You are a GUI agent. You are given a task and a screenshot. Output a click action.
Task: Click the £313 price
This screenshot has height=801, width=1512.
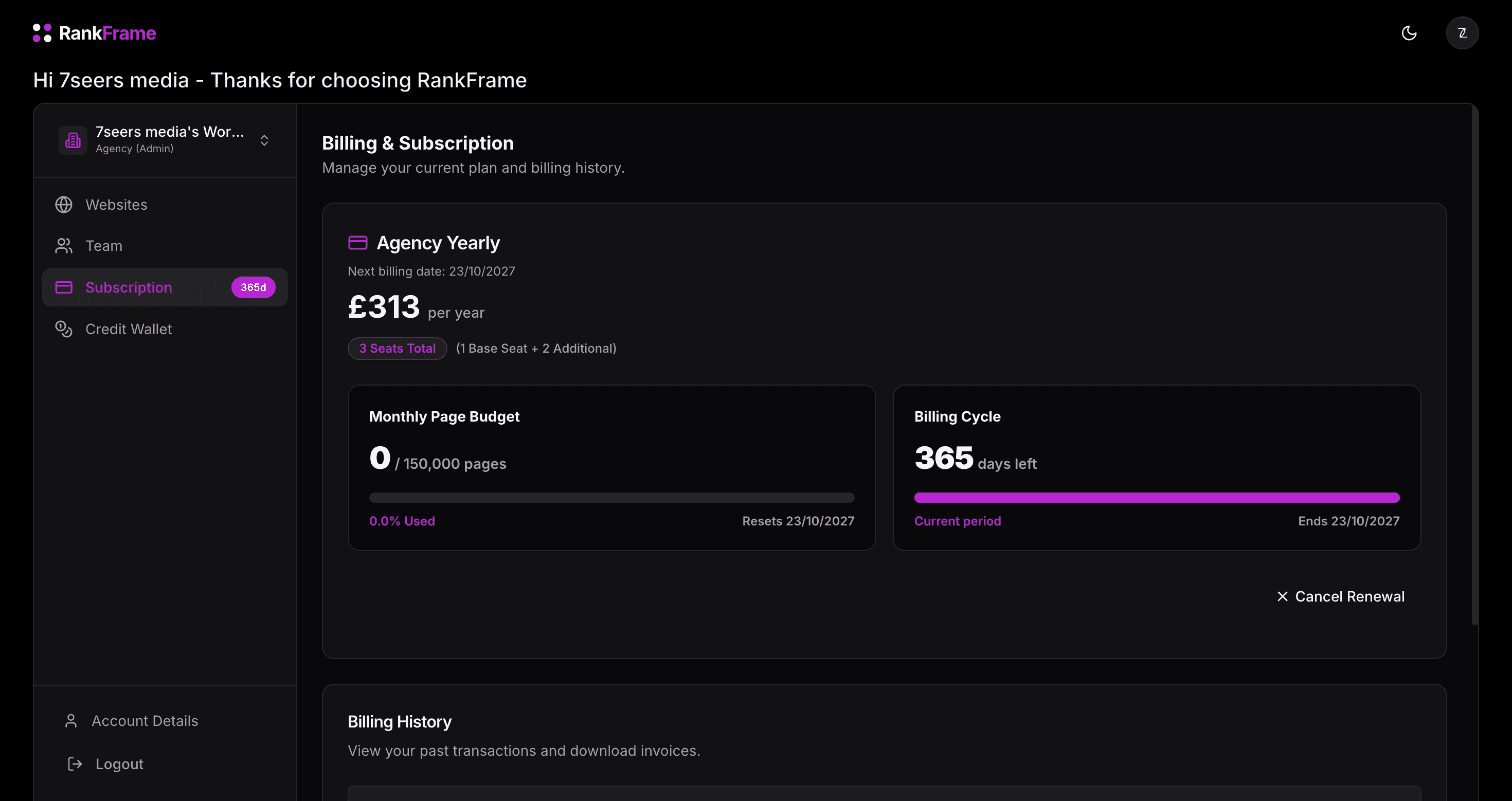click(x=383, y=308)
